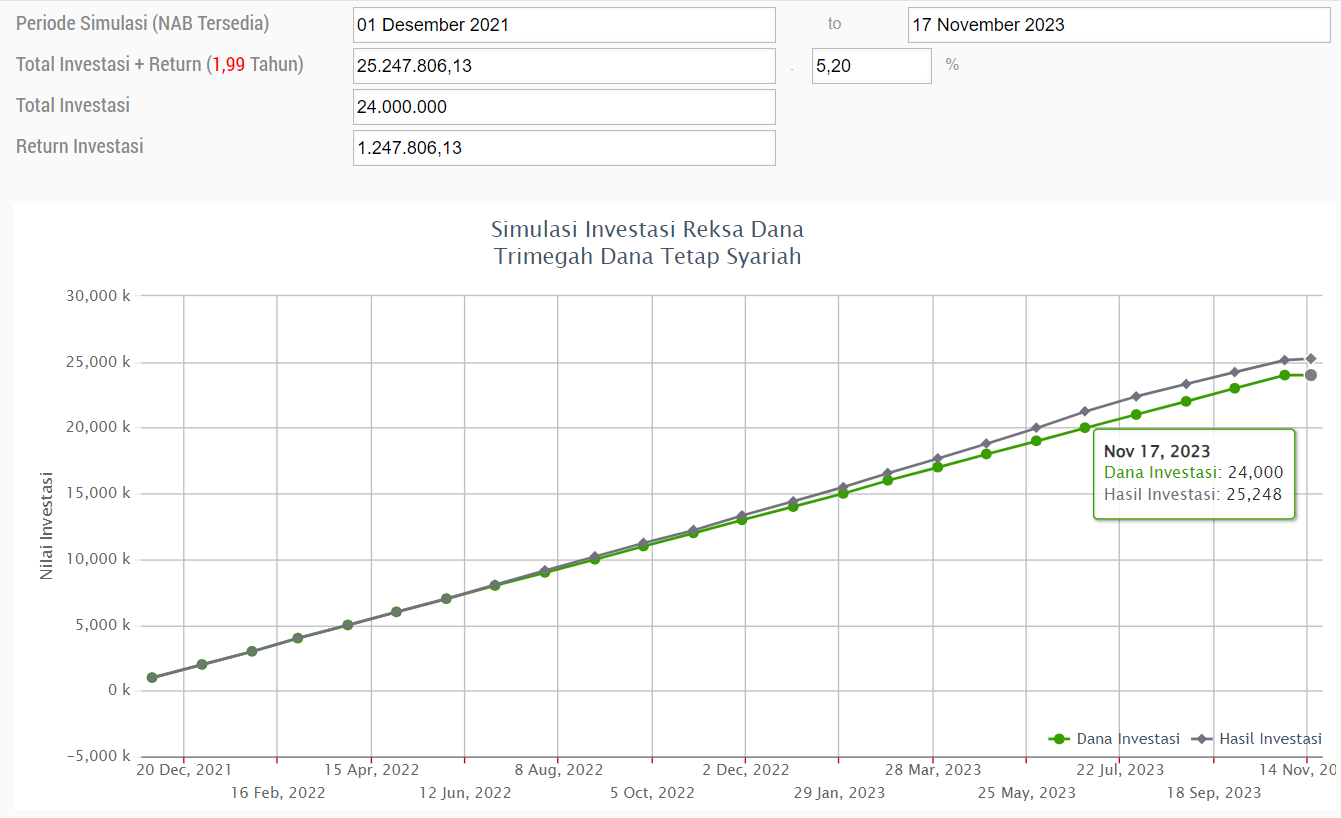Click the Return Investasi label
Screen dimensions: 1341x818
pyautogui.click(x=80, y=146)
